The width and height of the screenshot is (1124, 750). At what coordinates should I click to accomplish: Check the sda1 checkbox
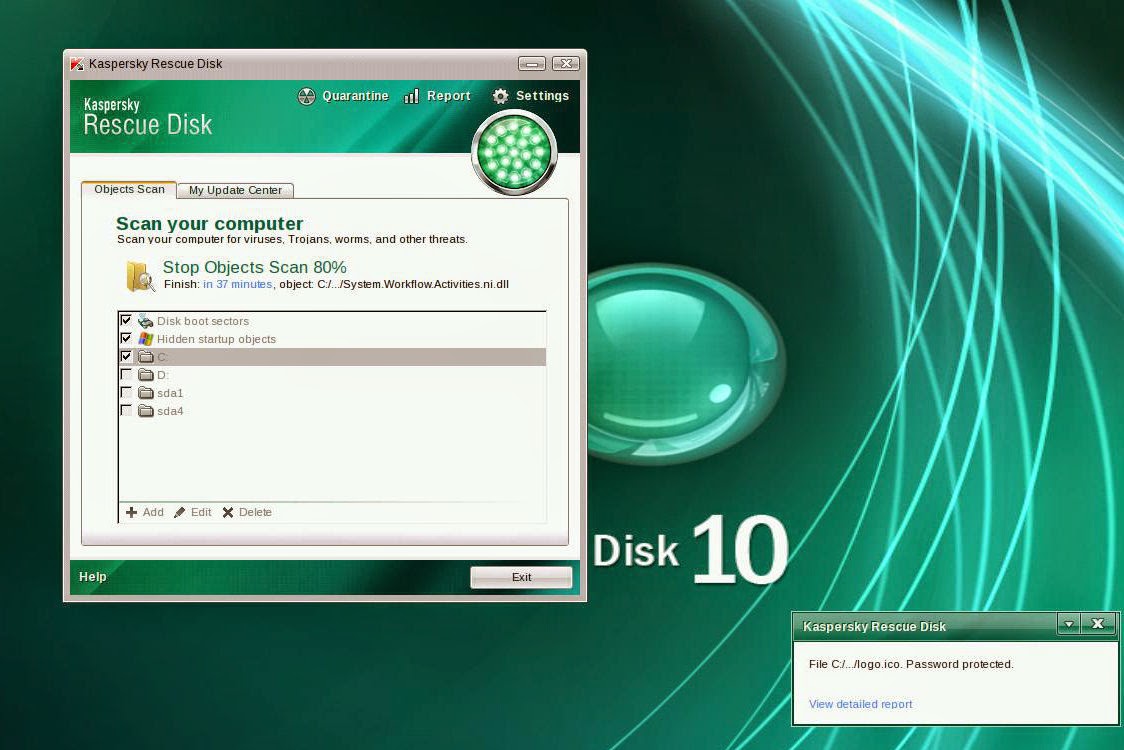[x=126, y=392]
